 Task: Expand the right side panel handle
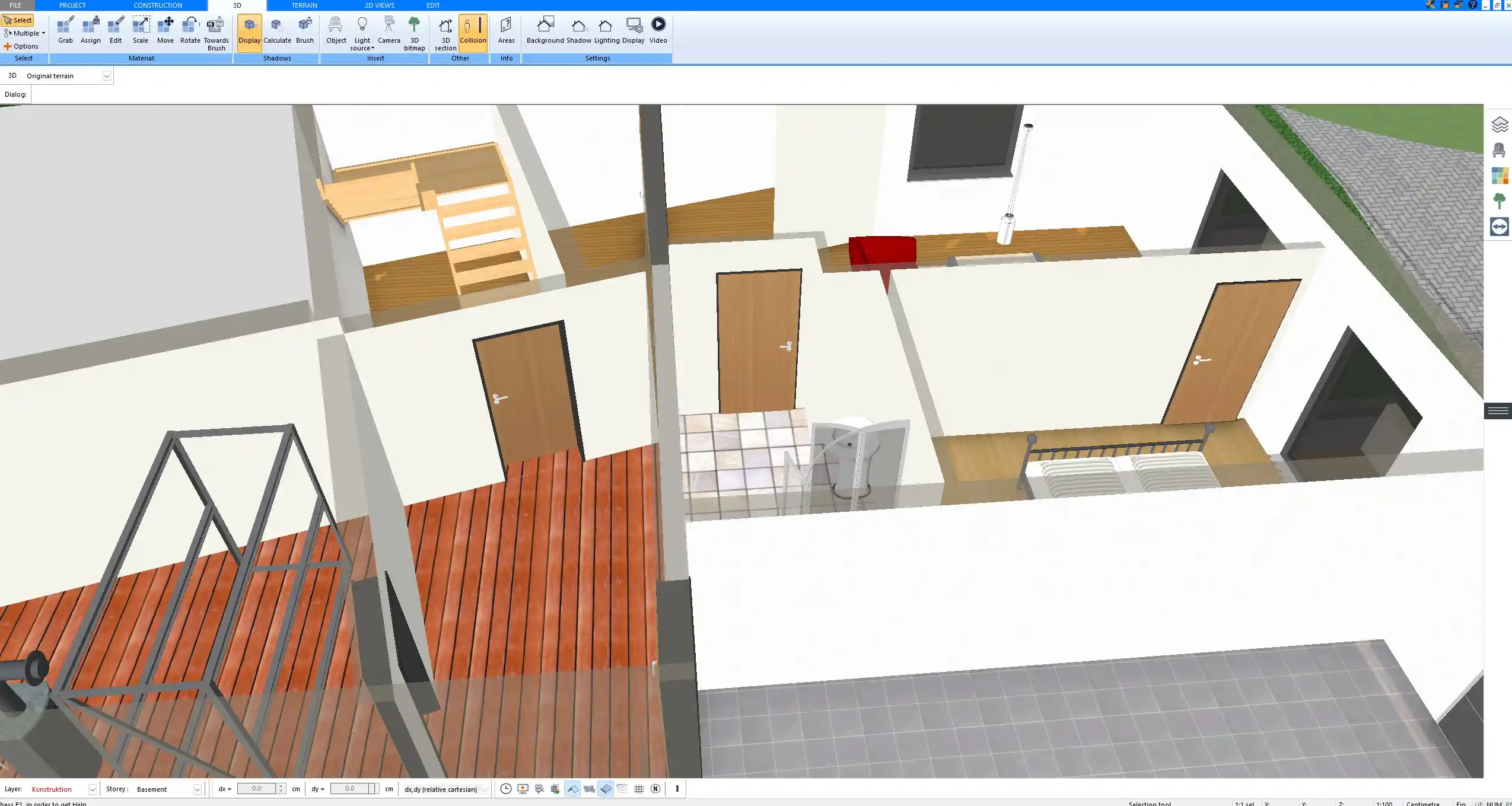[1498, 411]
